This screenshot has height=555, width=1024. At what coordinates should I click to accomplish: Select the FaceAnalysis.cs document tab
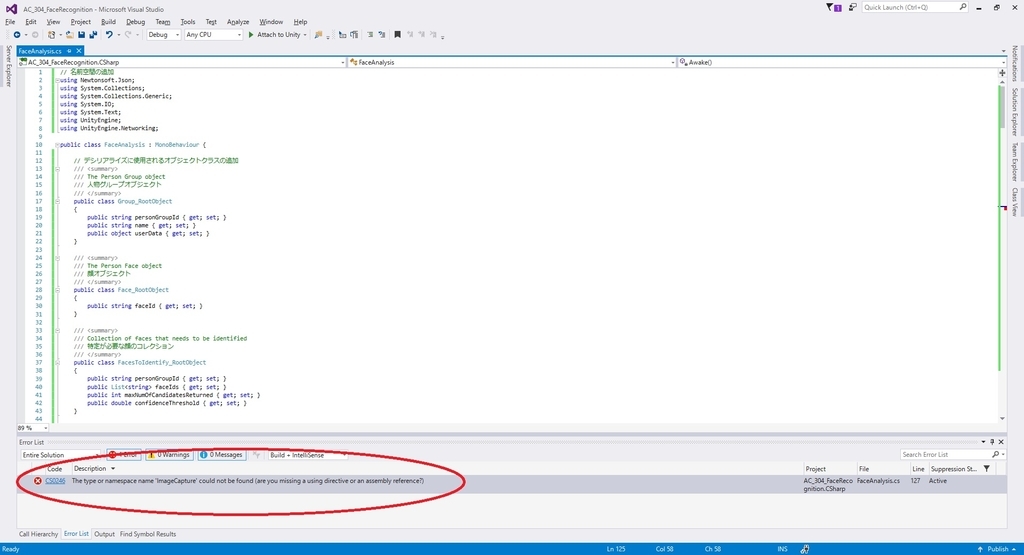(x=40, y=51)
